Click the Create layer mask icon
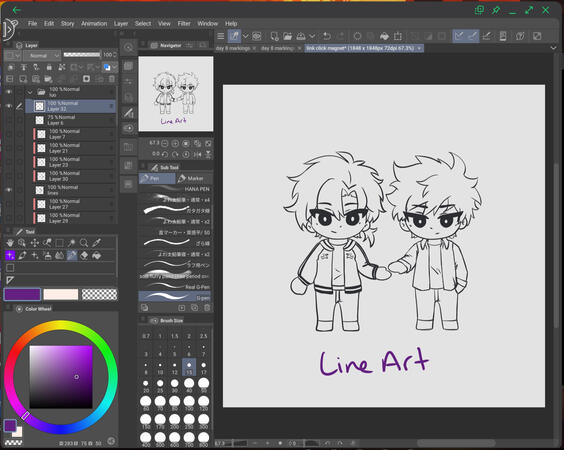564x450 pixels. pyautogui.click(x=86, y=79)
